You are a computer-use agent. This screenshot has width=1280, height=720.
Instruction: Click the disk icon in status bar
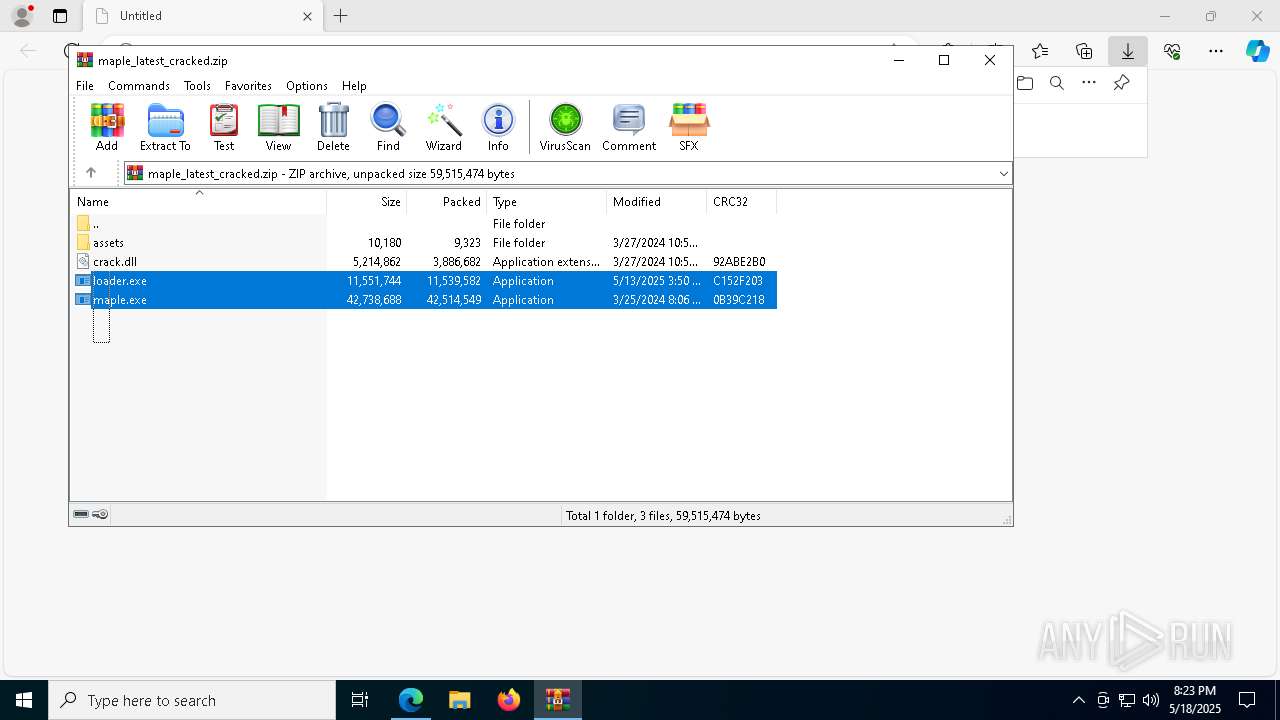(81, 514)
